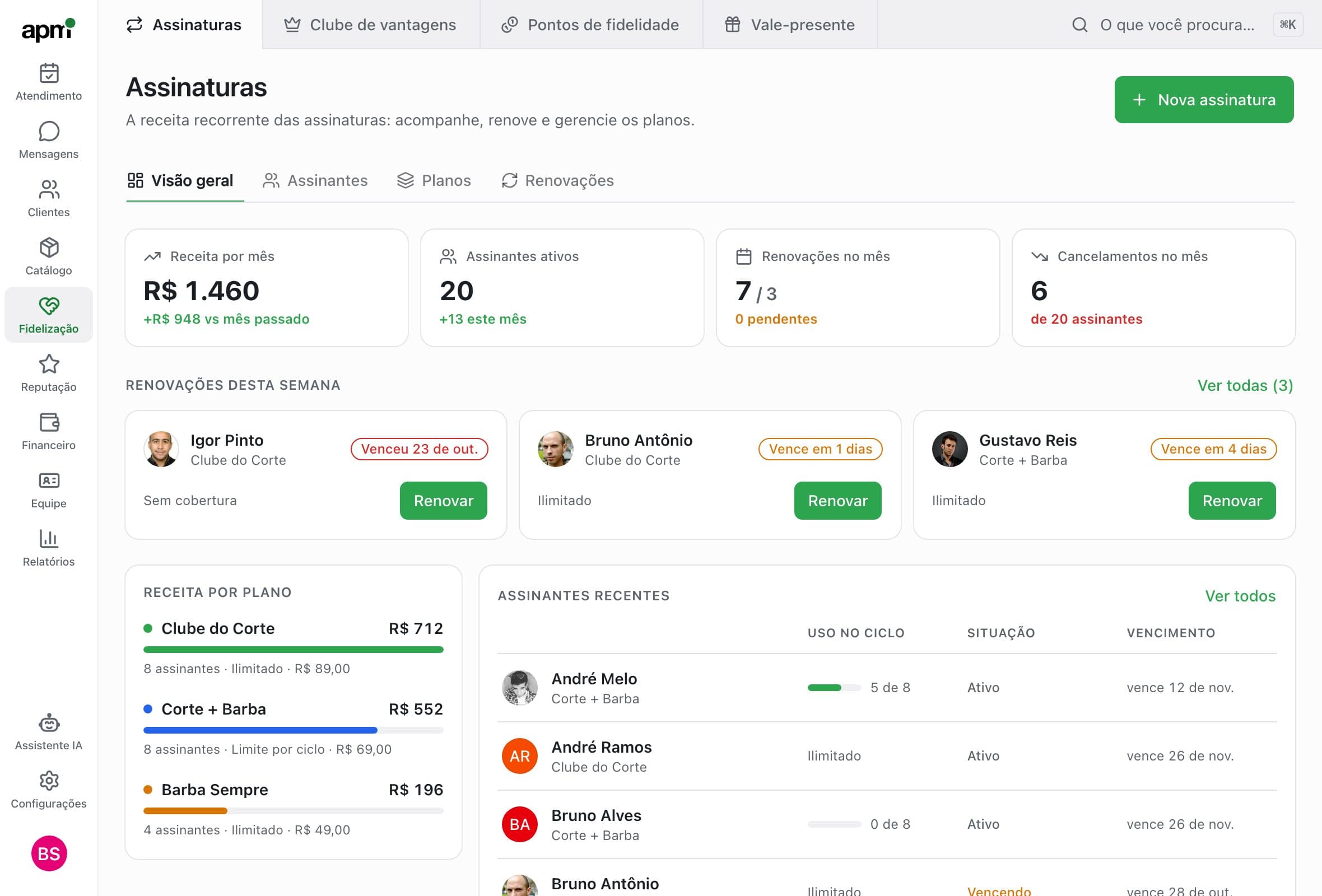Click the search magnifier icon
Screen dimensions: 1322x896
tap(1079, 25)
